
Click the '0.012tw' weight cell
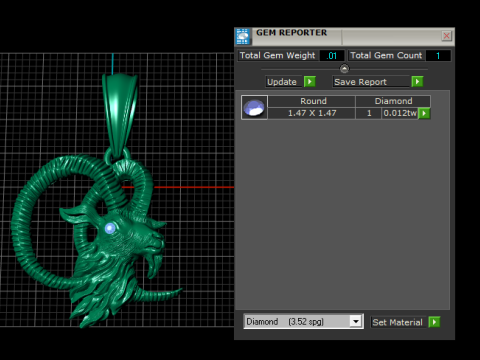[x=400, y=113]
